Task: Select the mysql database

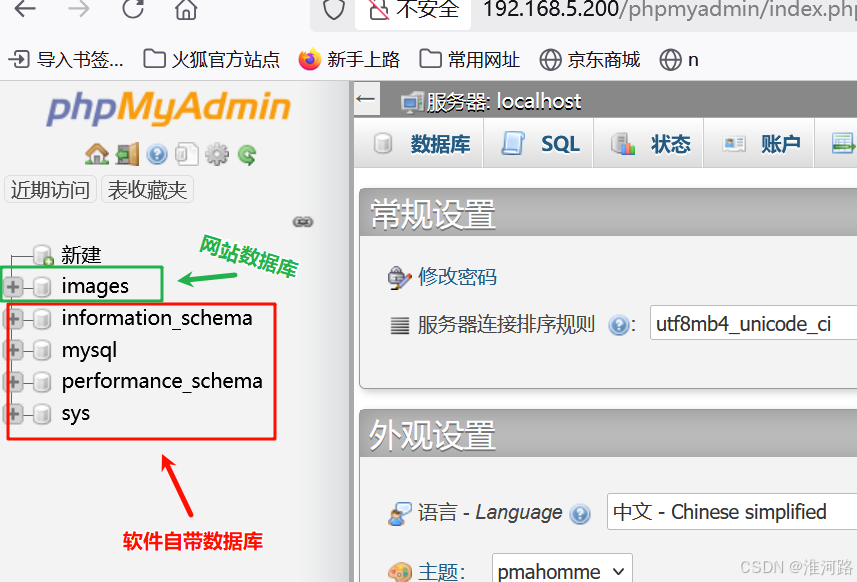Action: 89,350
